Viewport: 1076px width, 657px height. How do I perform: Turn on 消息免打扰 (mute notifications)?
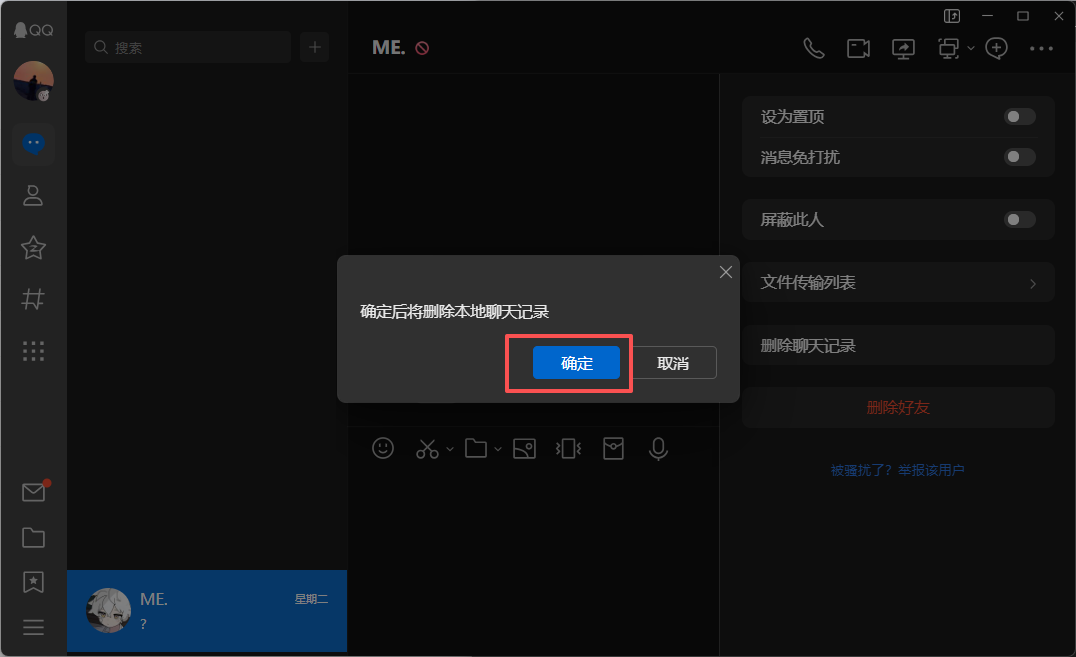pyautogui.click(x=1019, y=157)
